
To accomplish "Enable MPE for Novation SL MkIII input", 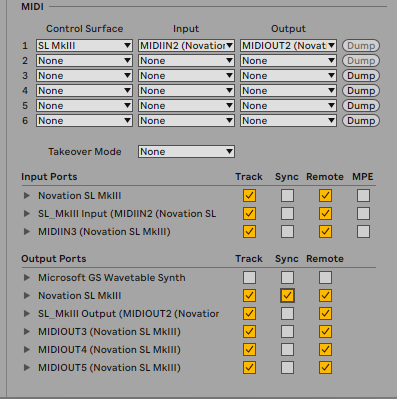I will (363, 196).
